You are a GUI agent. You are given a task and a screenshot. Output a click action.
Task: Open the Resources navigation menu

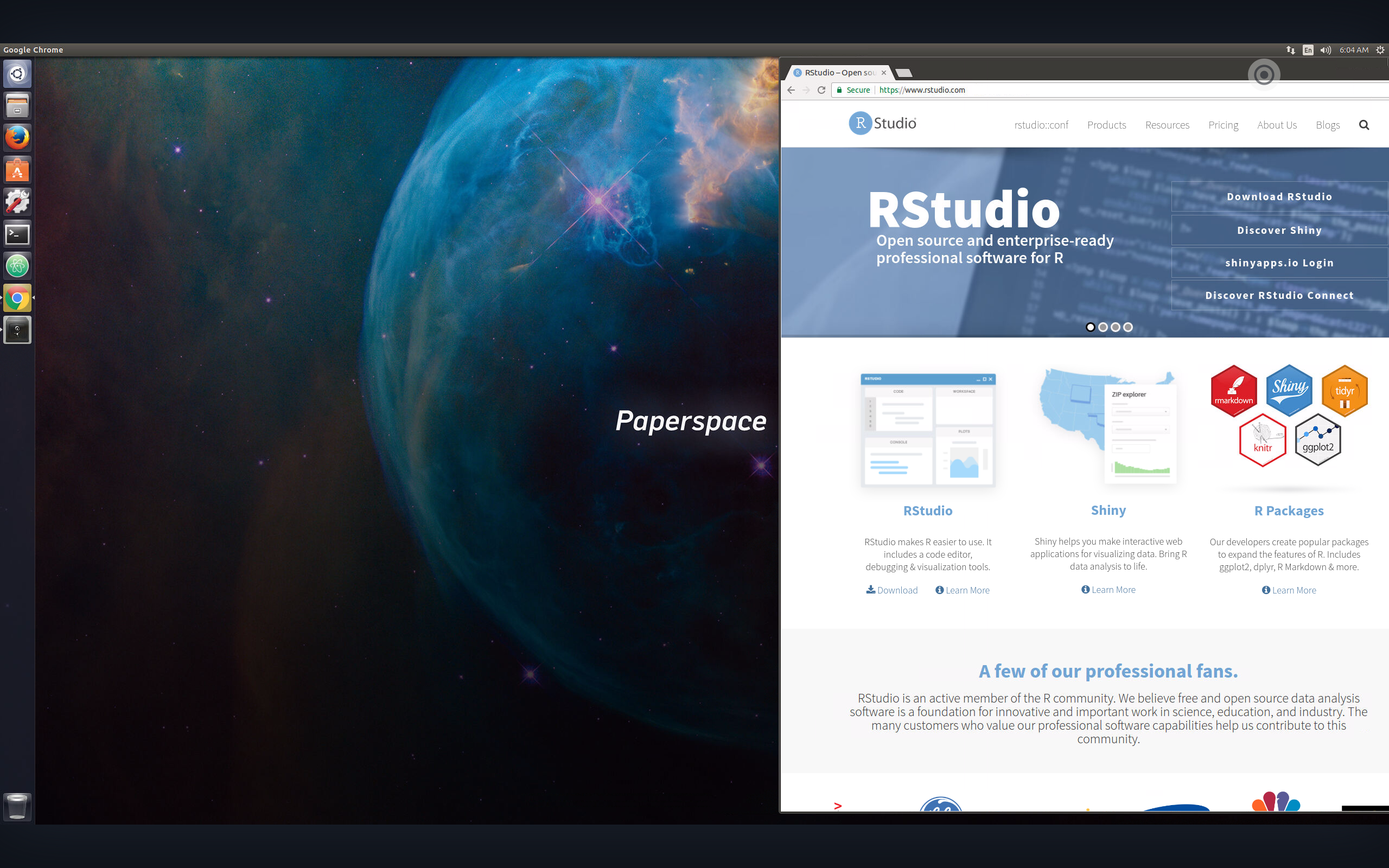[x=1167, y=125]
